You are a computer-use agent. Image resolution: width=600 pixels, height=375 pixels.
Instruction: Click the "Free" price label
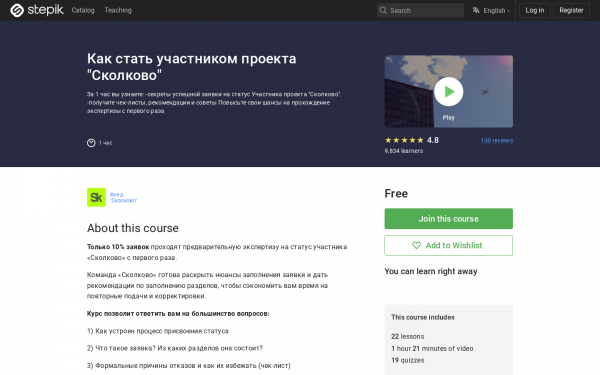[x=396, y=194]
